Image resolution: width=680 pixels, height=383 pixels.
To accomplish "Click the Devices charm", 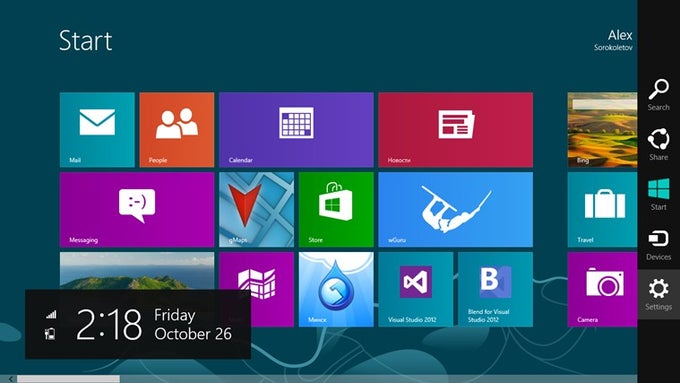I will (659, 245).
